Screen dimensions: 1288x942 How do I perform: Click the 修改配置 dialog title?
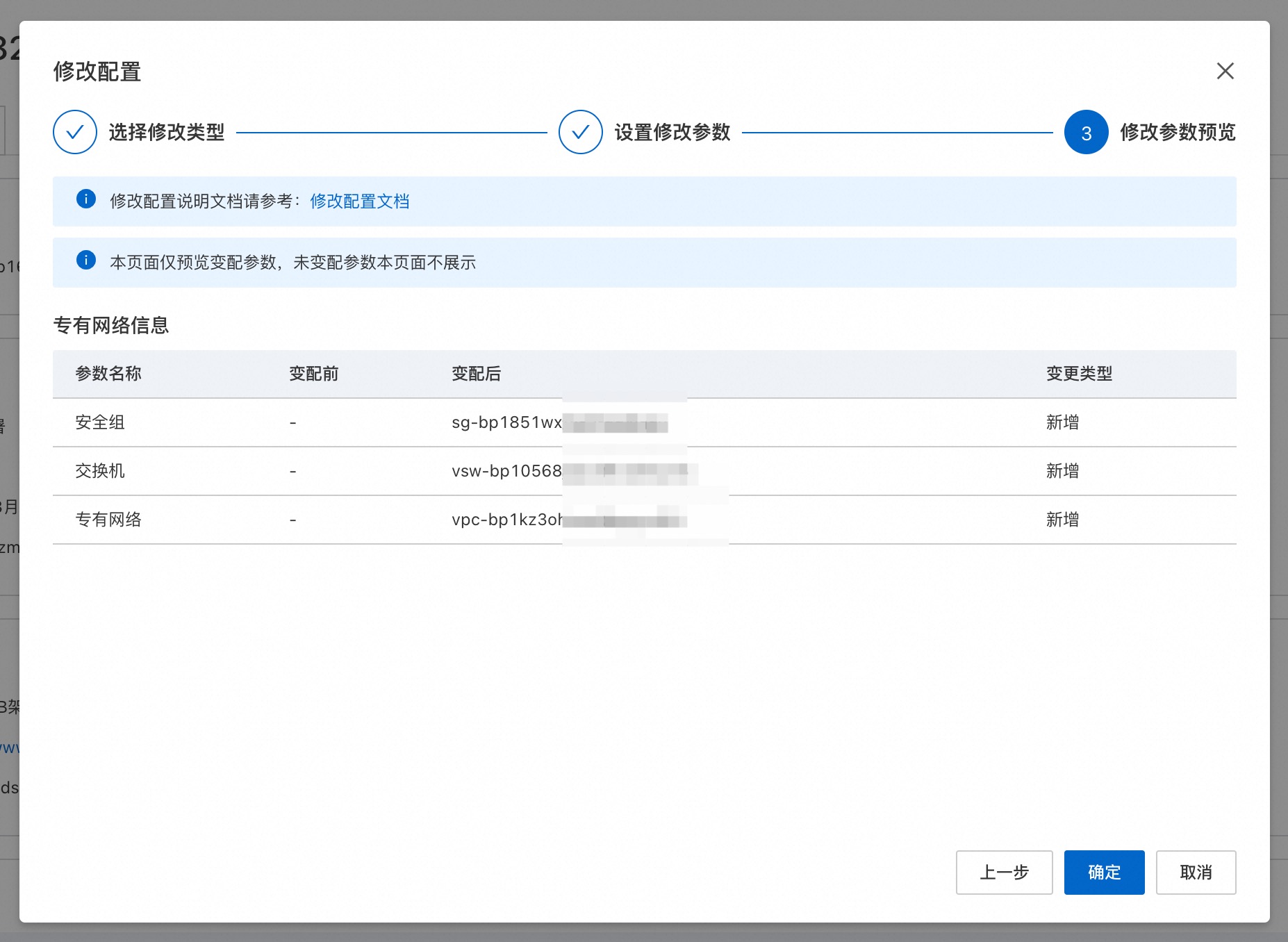(x=97, y=72)
